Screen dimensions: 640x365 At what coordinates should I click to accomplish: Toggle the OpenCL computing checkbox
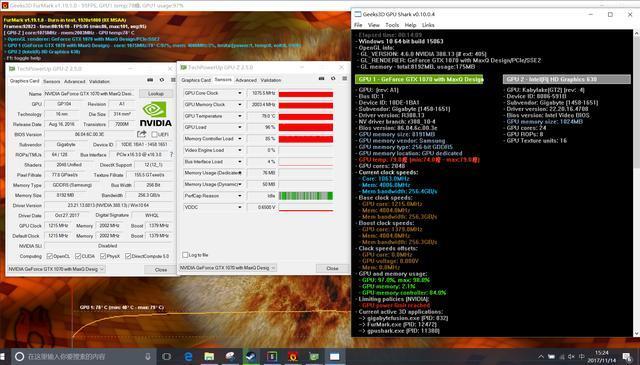[x=50, y=256]
